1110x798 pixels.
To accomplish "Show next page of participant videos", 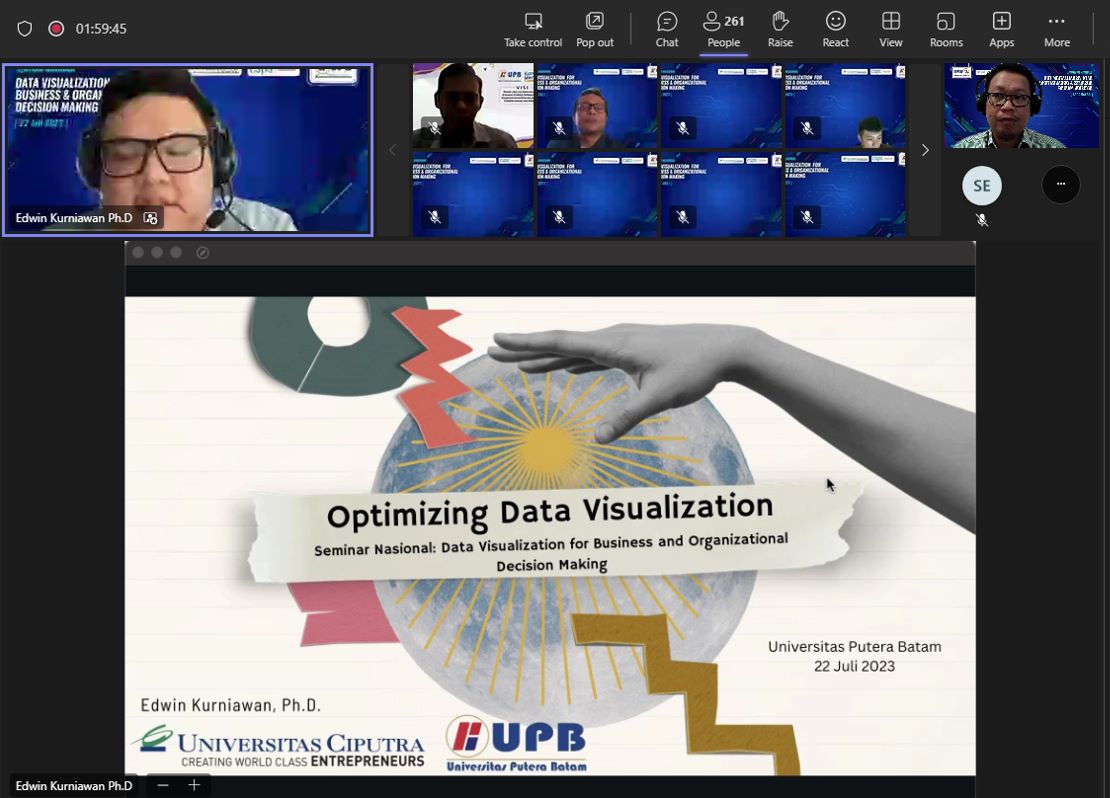I will tap(925, 150).
